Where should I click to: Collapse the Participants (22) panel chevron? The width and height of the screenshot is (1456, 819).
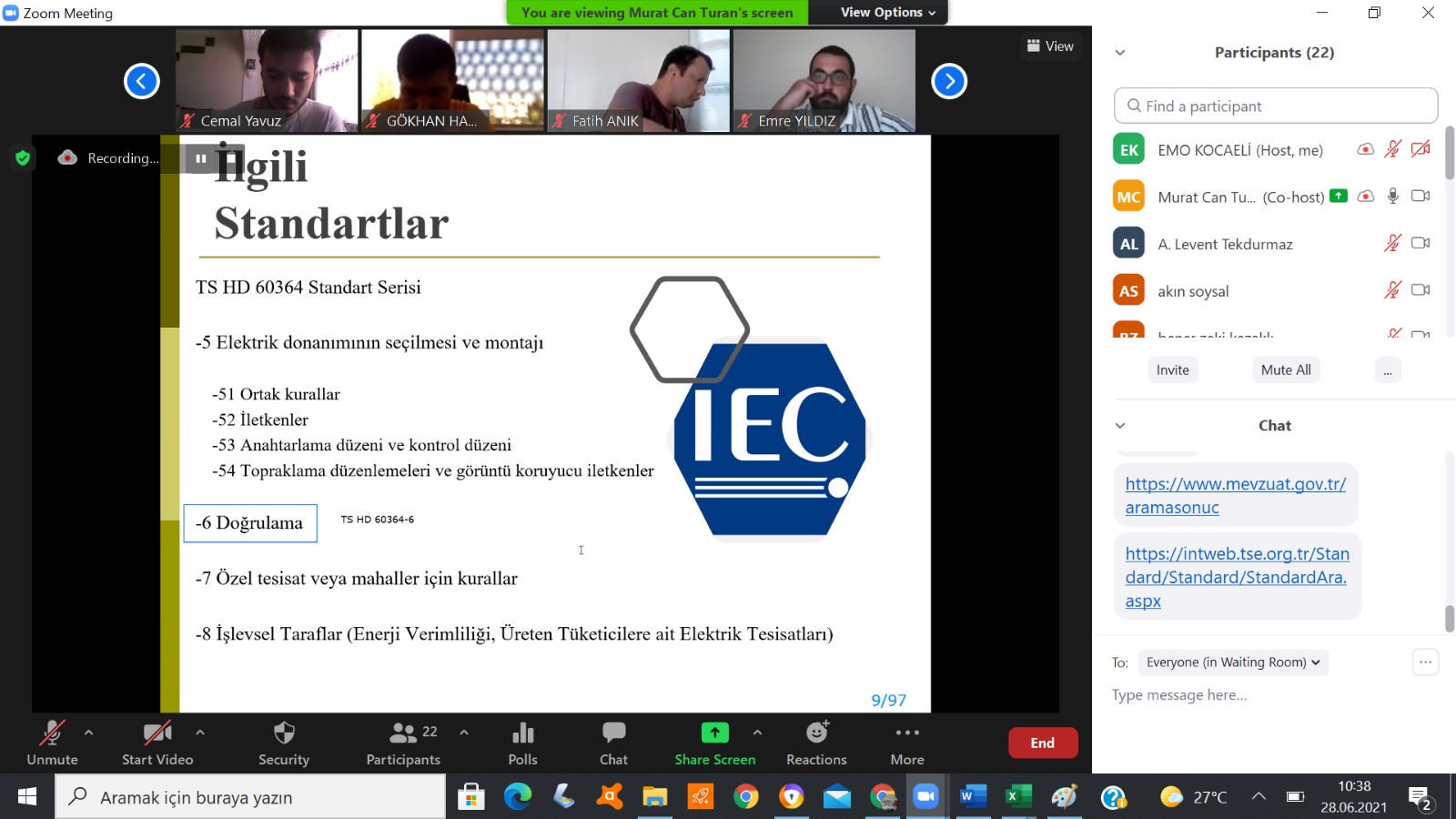1120,53
